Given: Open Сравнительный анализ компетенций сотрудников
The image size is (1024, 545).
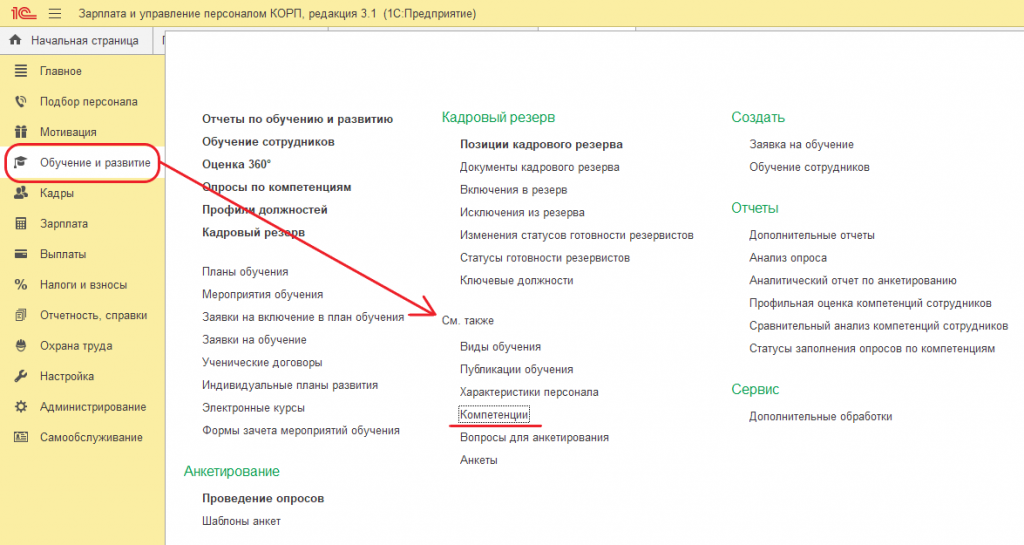Looking at the screenshot, I should click(878, 326).
